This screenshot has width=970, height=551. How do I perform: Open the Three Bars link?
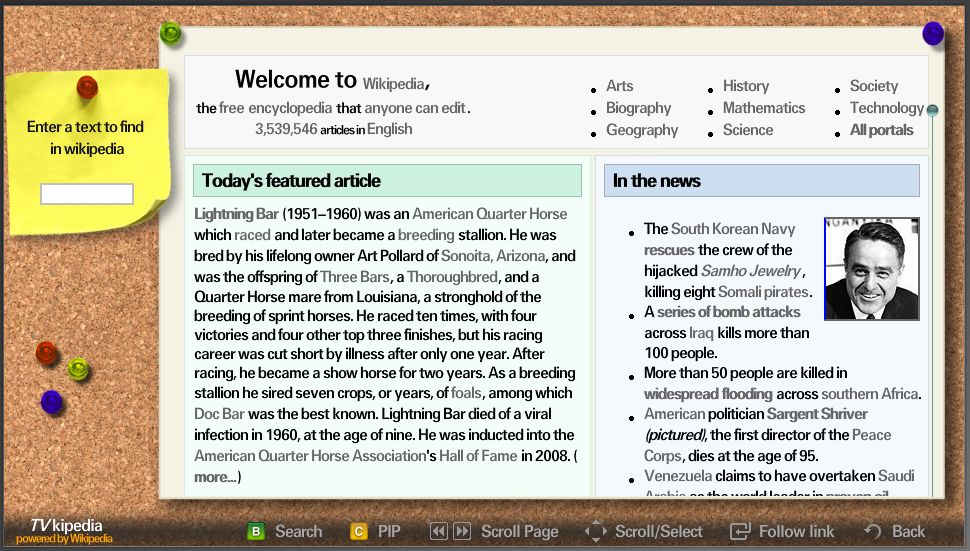[355, 277]
